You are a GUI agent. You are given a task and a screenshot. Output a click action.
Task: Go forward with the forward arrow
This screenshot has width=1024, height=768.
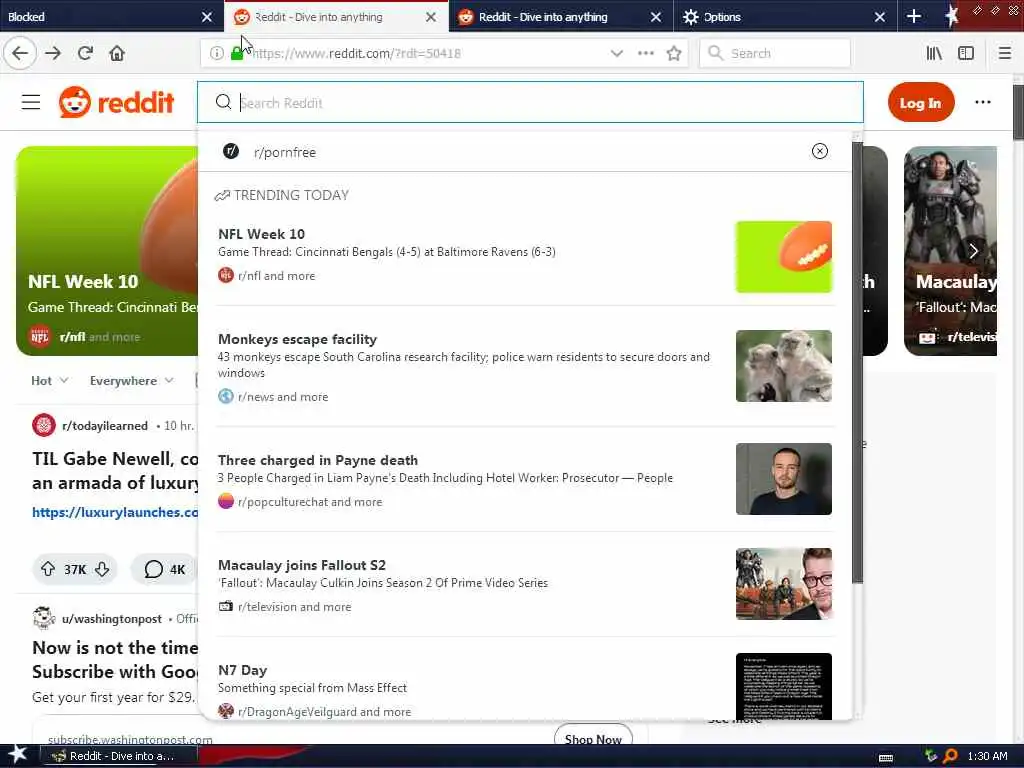[x=53, y=53]
